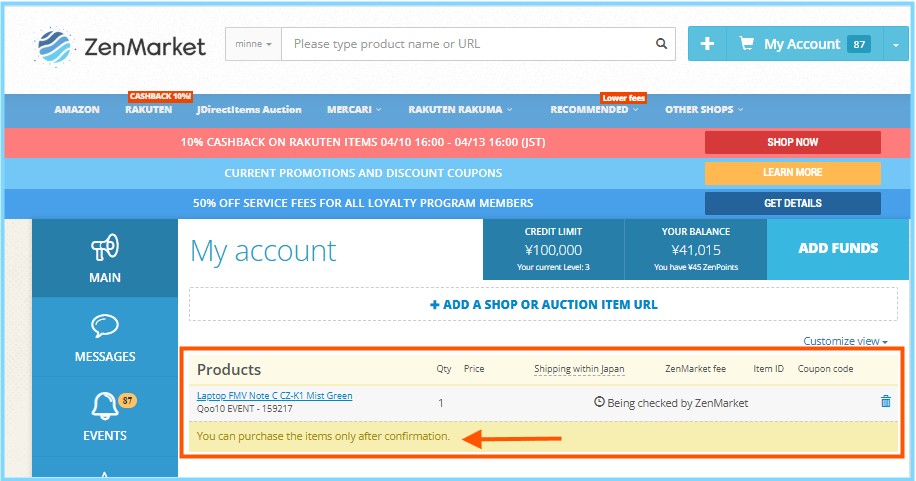
Task: Go to AMAZON shop tab
Action: [x=77, y=109]
